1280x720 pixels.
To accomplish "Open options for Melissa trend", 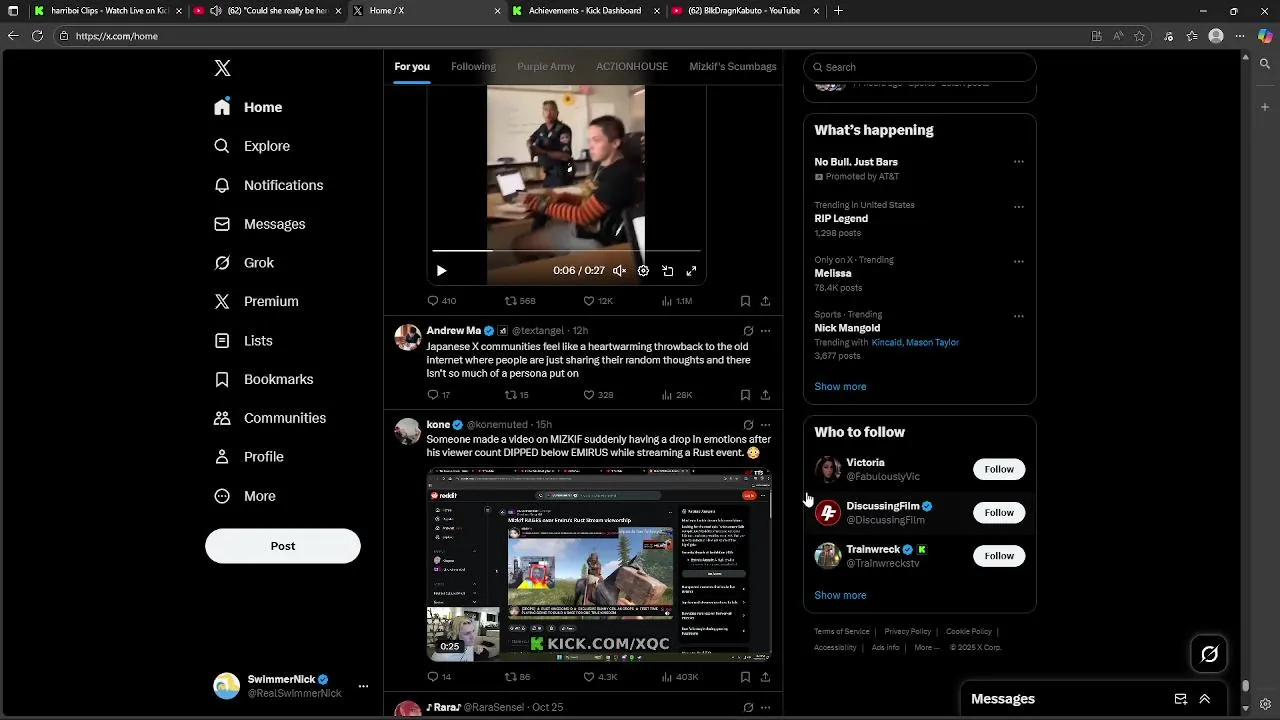I will coord(1019,262).
